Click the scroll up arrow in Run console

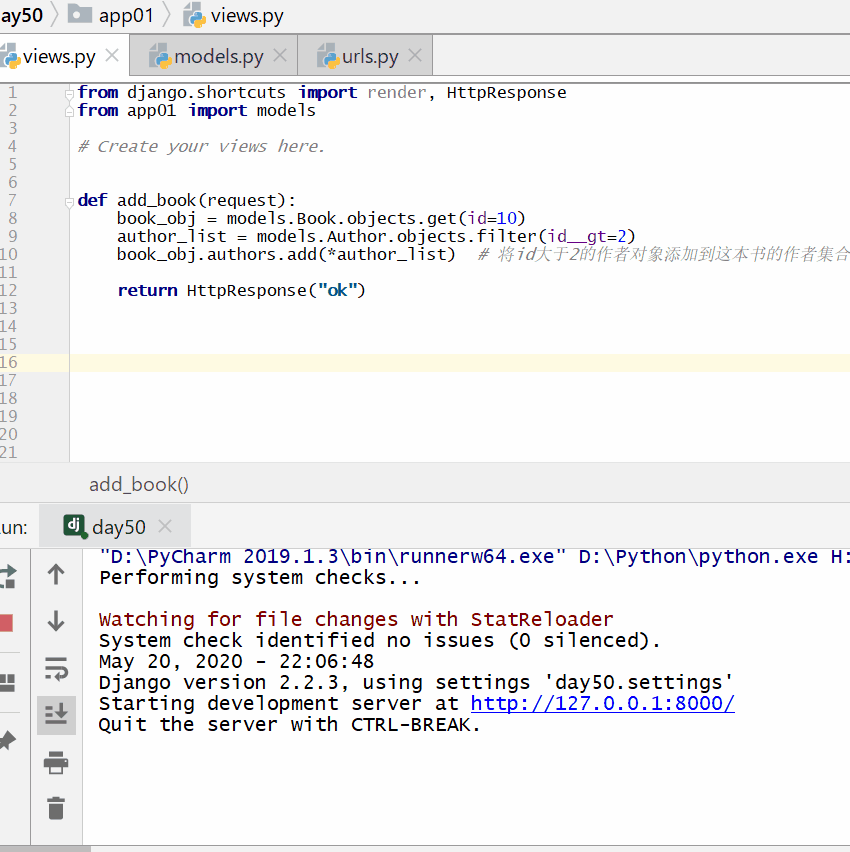(x=56, y=574)
